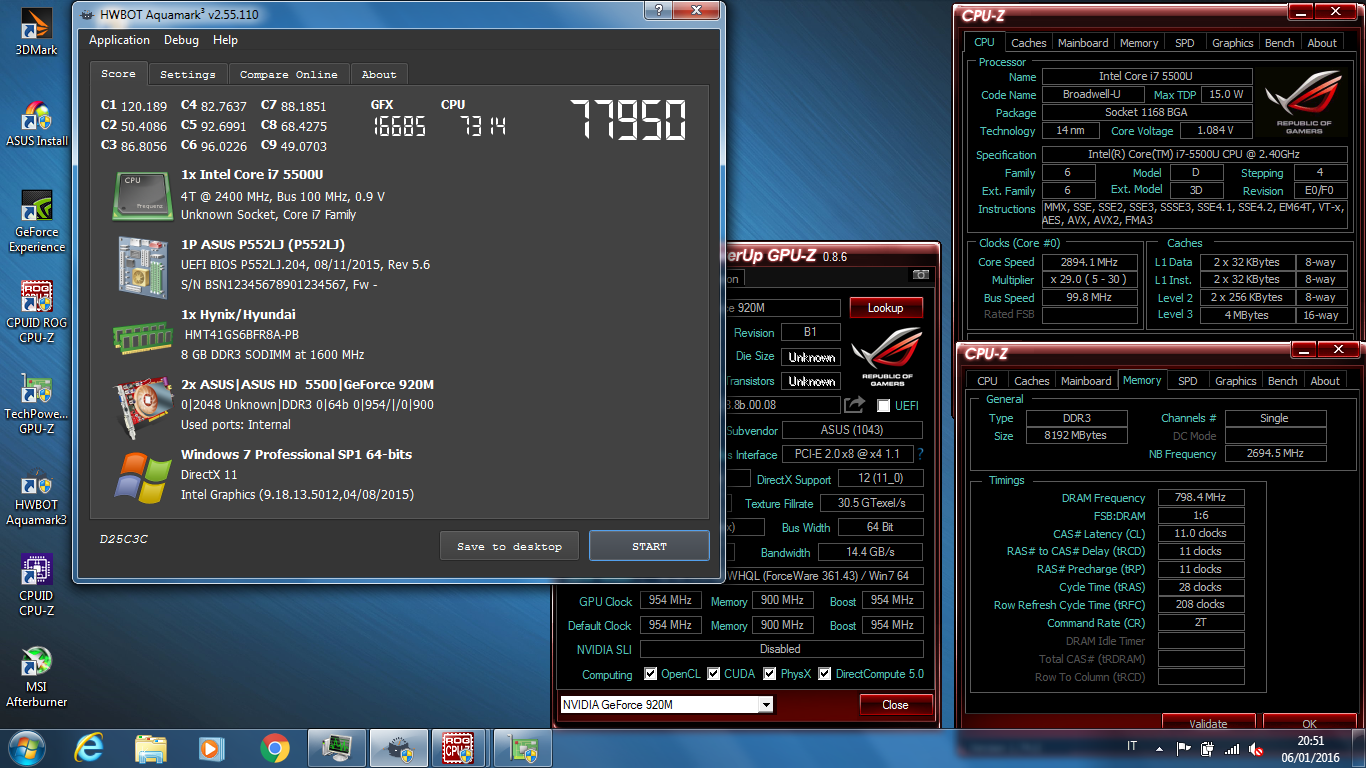
Task: Open Debug menu in Aquamark
Action: click(x=181, y=40)
